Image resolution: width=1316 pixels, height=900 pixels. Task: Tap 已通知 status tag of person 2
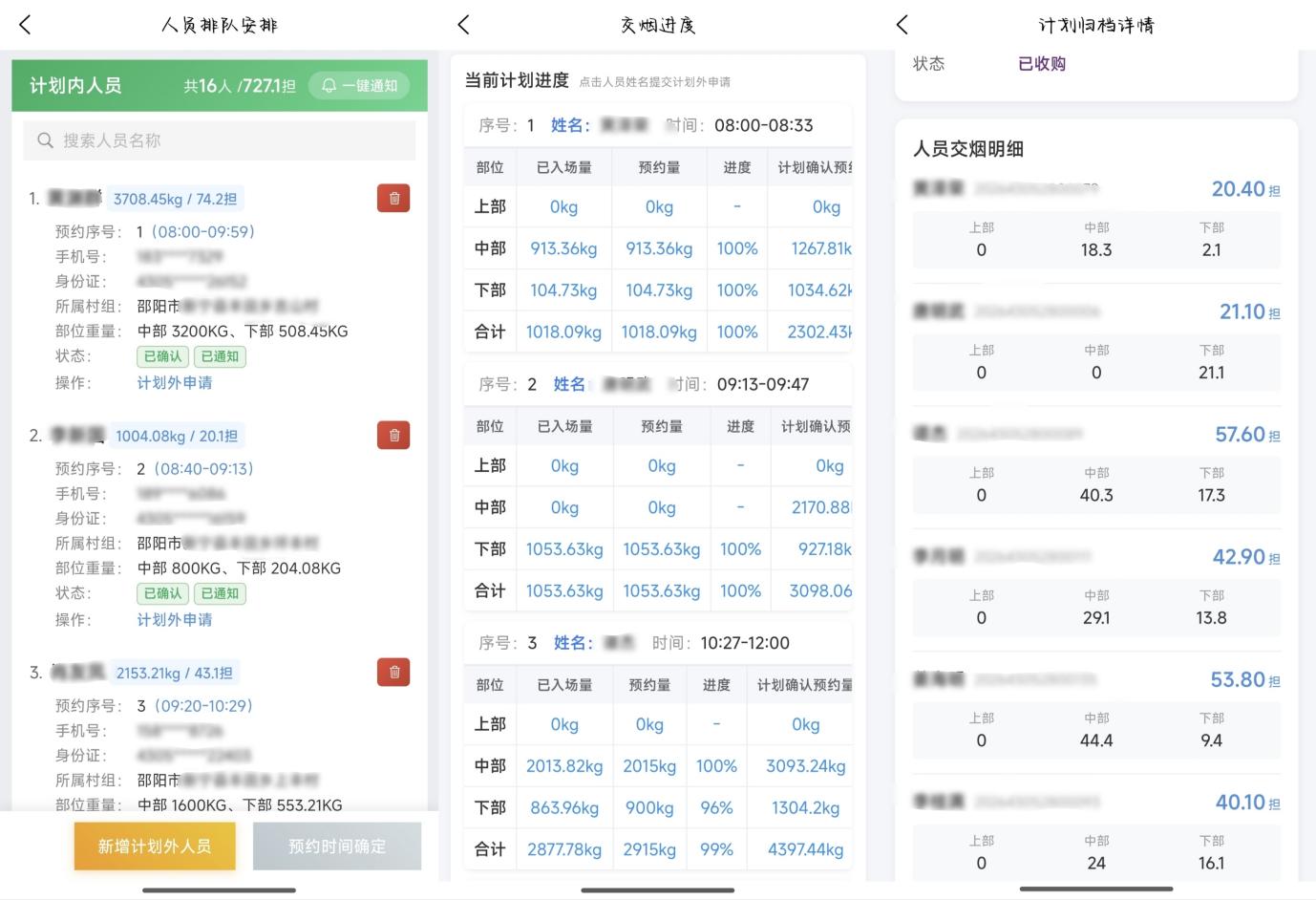click(220, 593)
